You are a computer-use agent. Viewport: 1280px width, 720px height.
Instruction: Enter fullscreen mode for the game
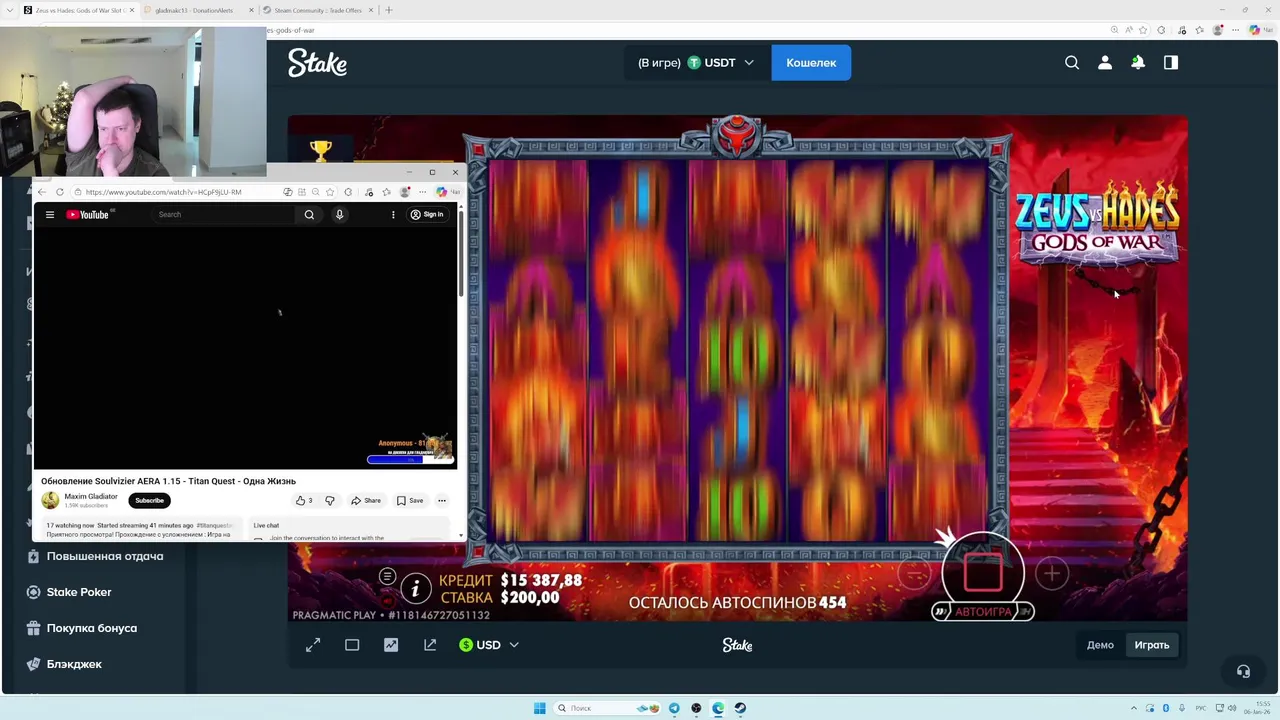coord(313,645)
